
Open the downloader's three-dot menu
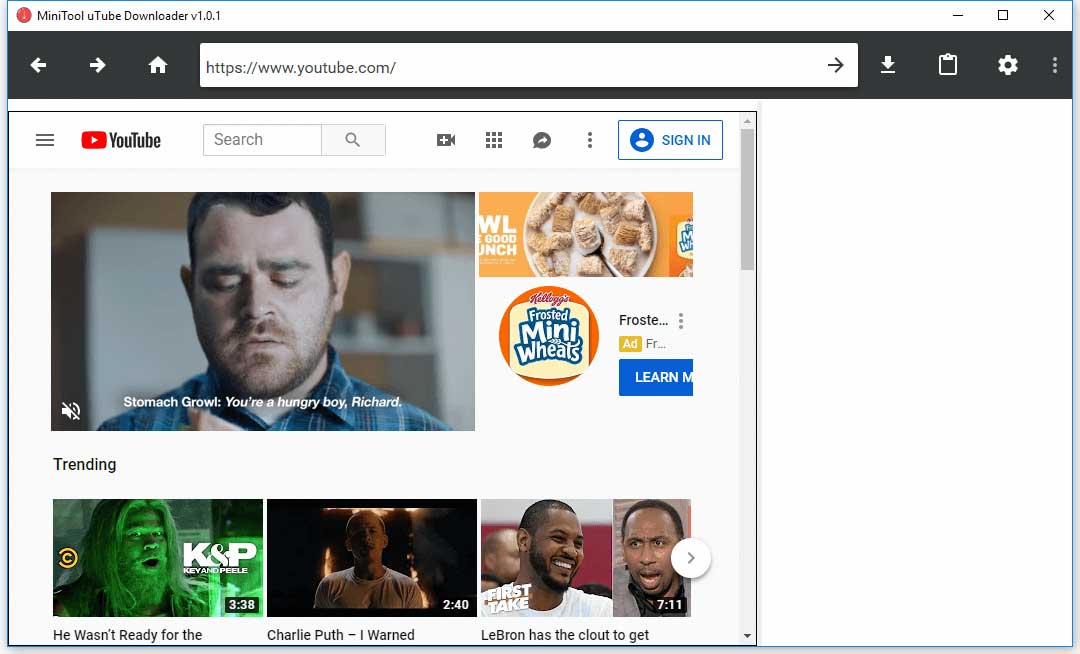pos(1055,65)
